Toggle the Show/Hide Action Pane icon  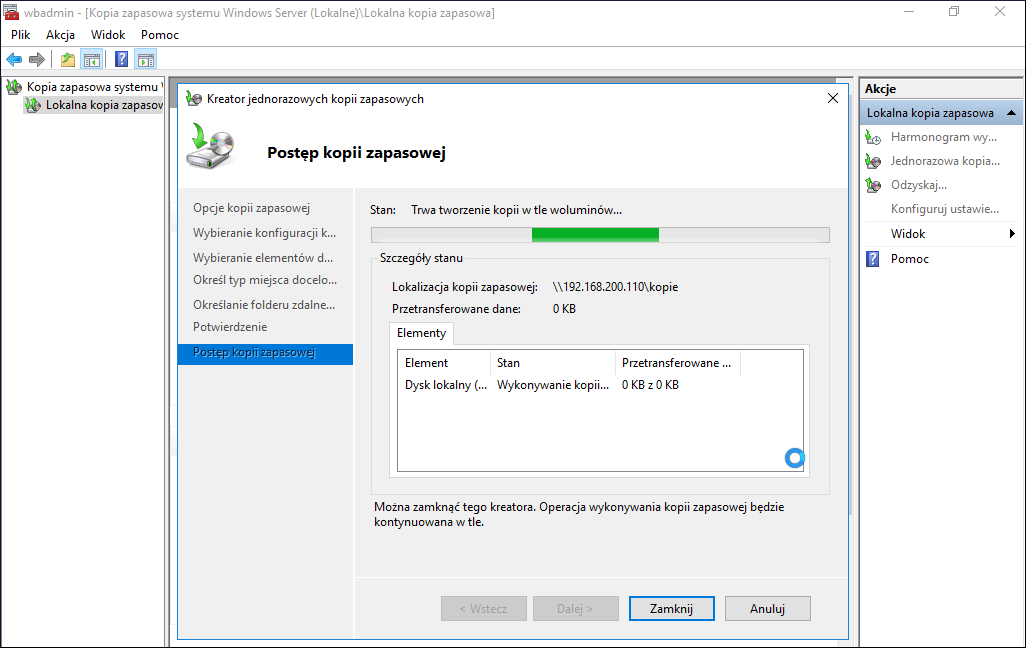pyautogui.click(x=146, y=60)
